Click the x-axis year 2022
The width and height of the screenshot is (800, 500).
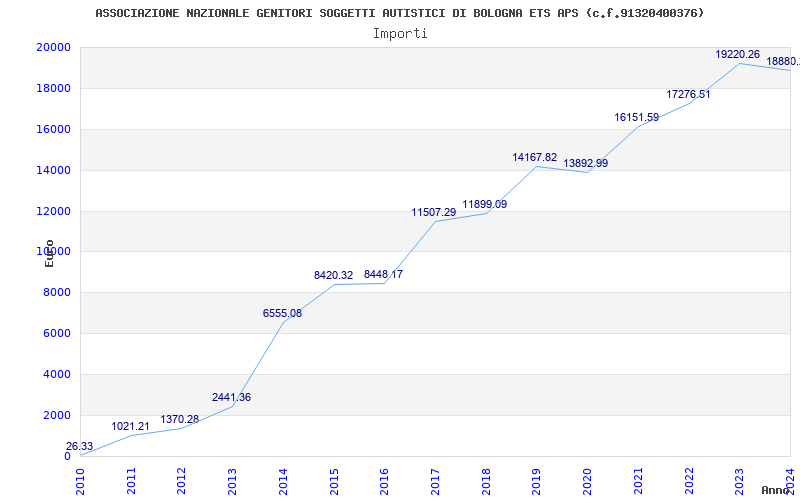pyautogui.click(x=689, y=482)
